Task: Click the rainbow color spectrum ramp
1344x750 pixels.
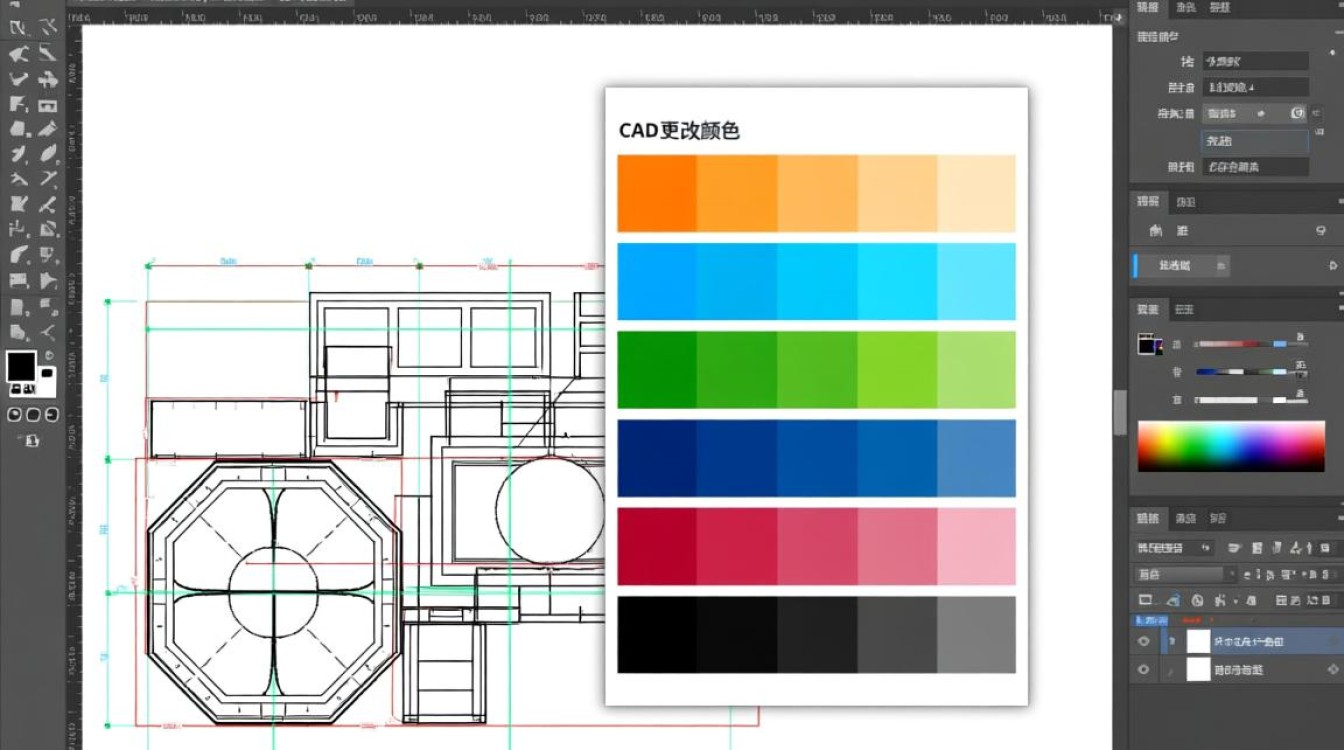Action: pos(1231,446)
